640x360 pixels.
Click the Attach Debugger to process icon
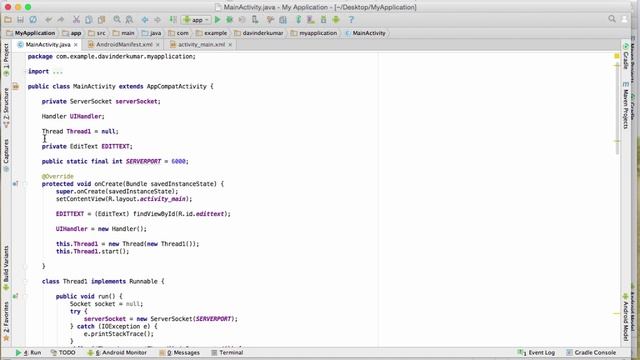point(255,20)
